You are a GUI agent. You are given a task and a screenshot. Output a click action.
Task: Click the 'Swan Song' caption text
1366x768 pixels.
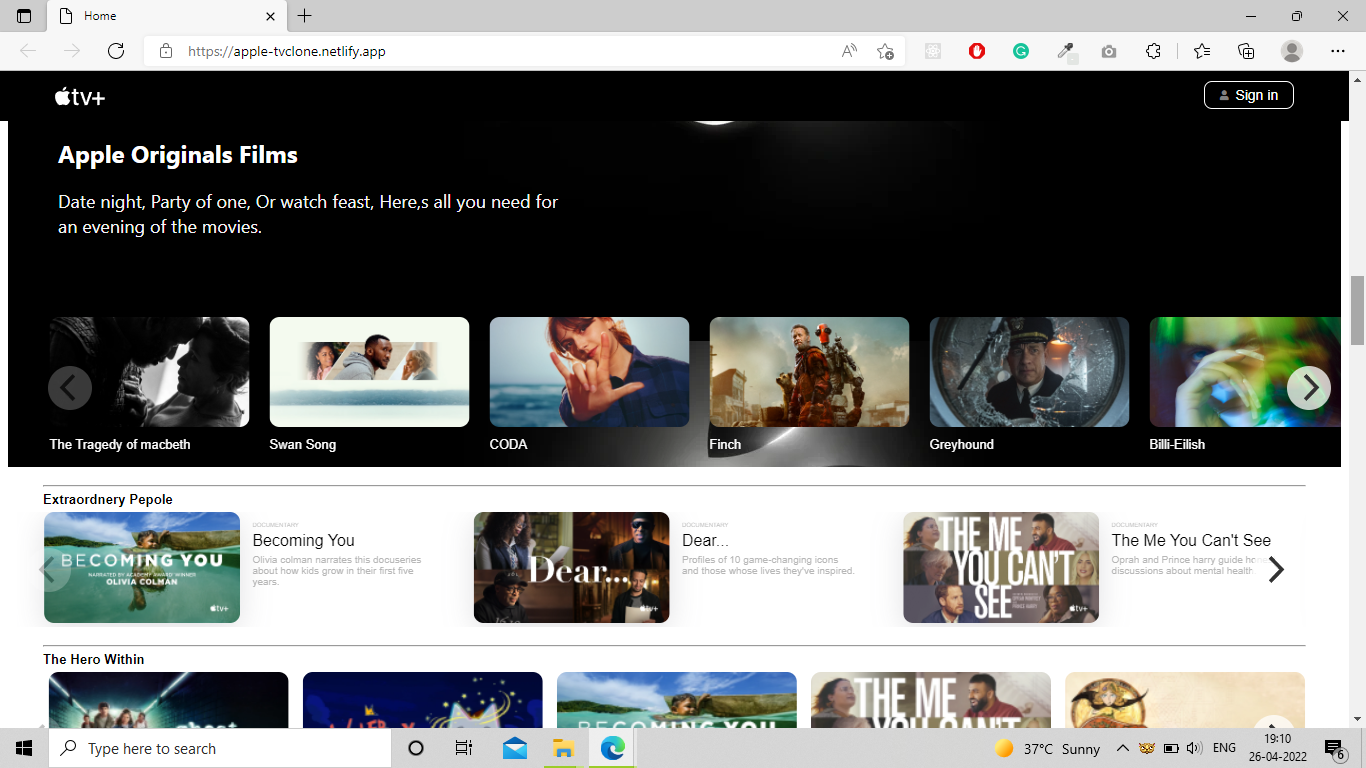(302, 444)
